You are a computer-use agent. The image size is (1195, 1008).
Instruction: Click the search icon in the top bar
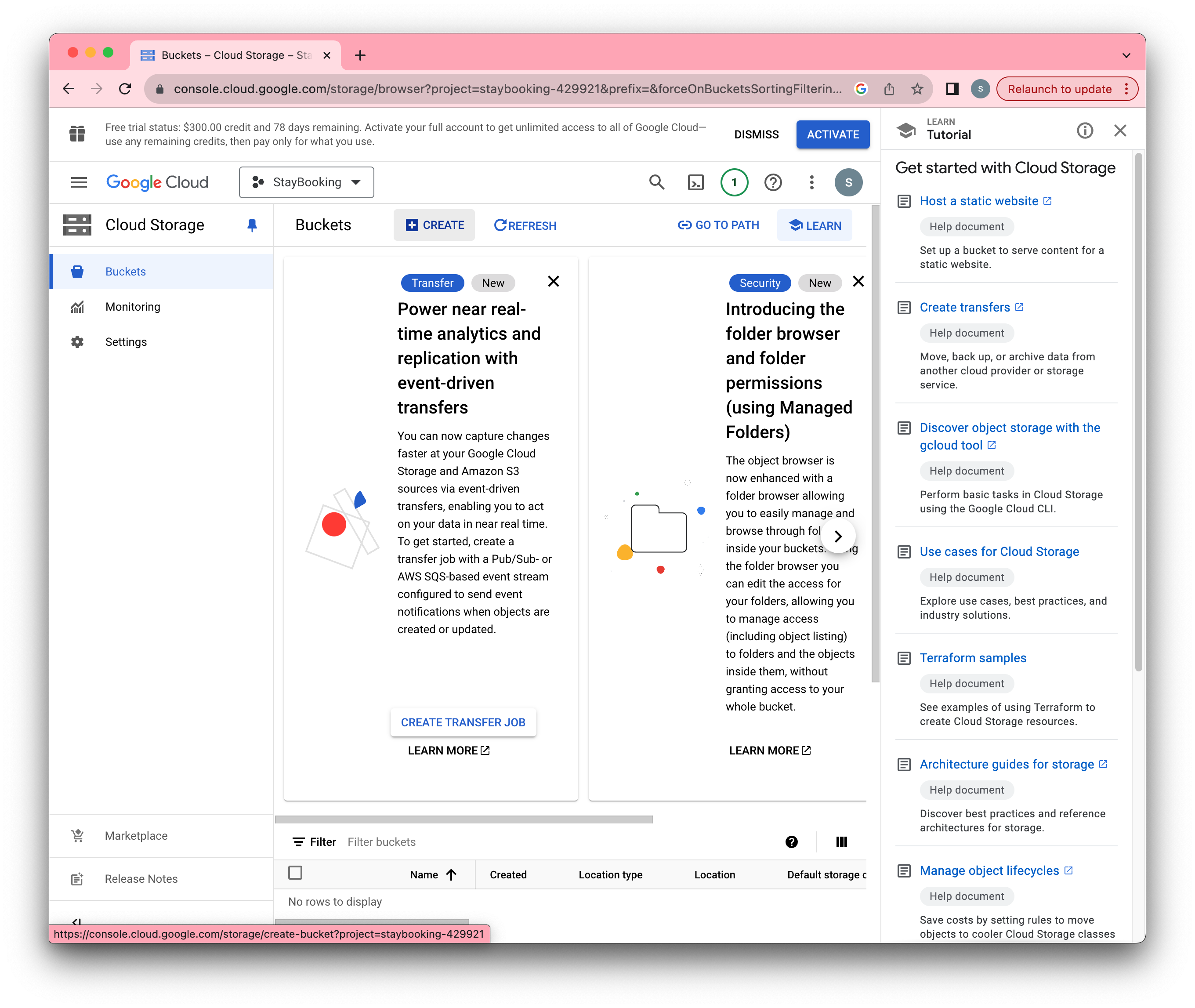tap(656, 182)
